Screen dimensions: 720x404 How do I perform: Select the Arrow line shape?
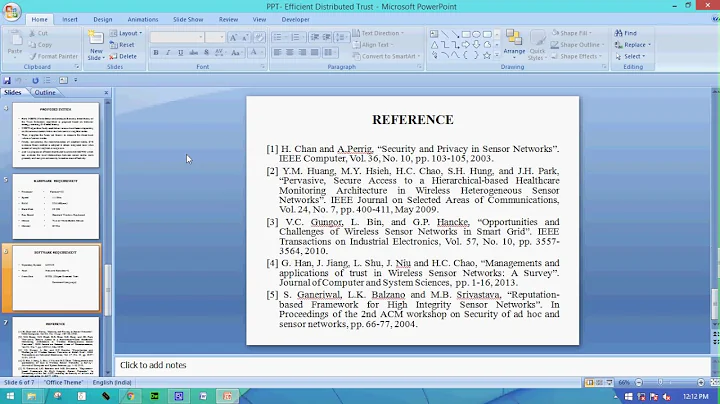tap(455, 34)
